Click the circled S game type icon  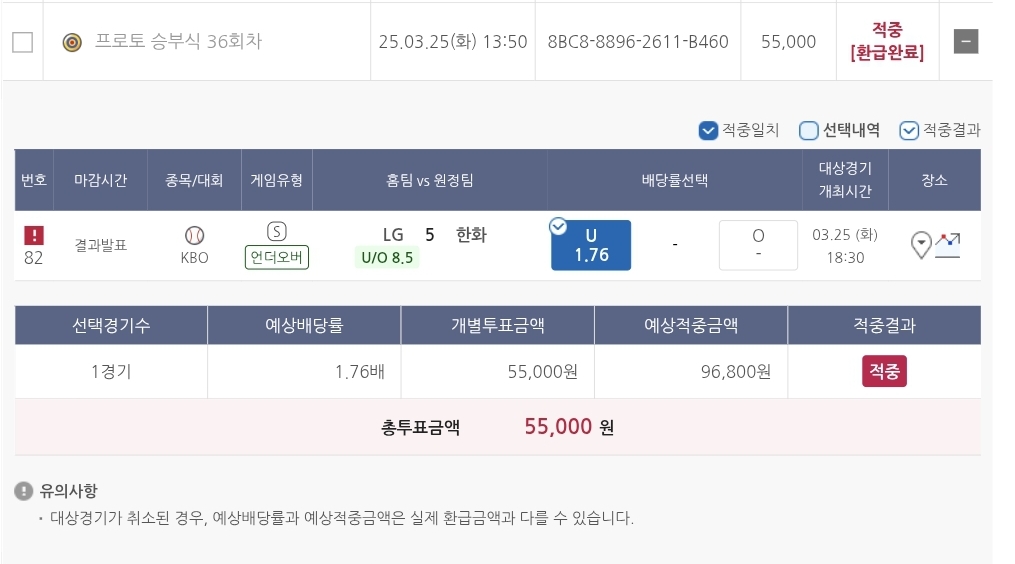click(x=277, y=232)
